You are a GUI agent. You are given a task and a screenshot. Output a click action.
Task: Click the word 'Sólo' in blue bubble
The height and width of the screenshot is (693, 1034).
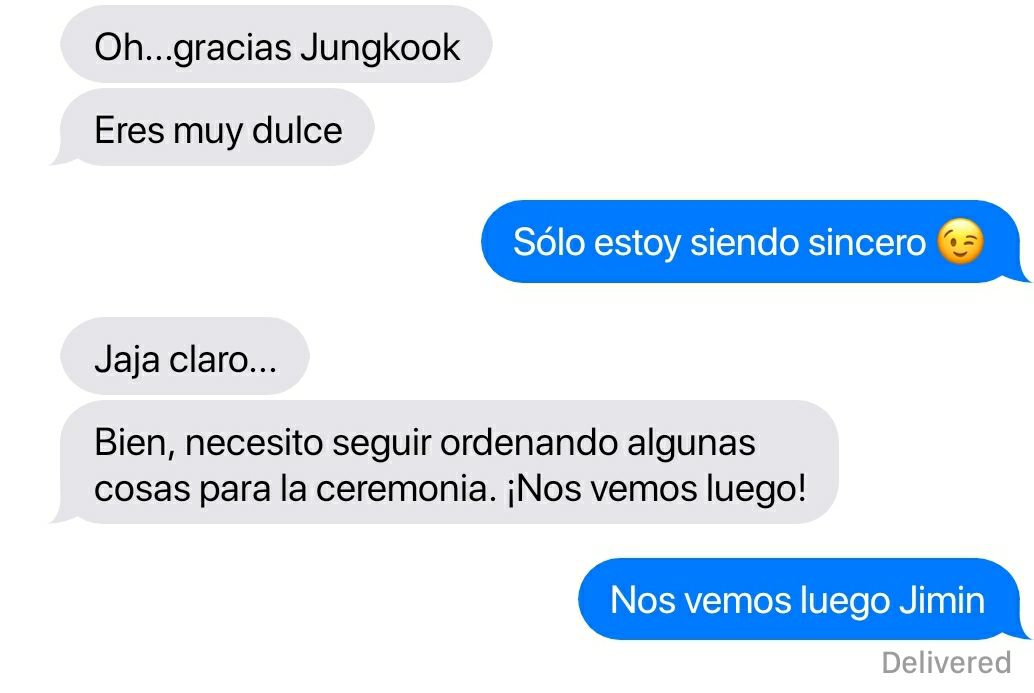(549, 242)
